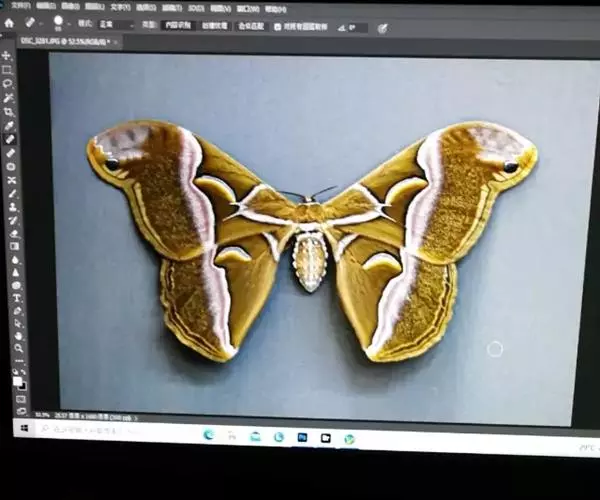
Task: Select the Crop tool
Action: click(9, 112)
